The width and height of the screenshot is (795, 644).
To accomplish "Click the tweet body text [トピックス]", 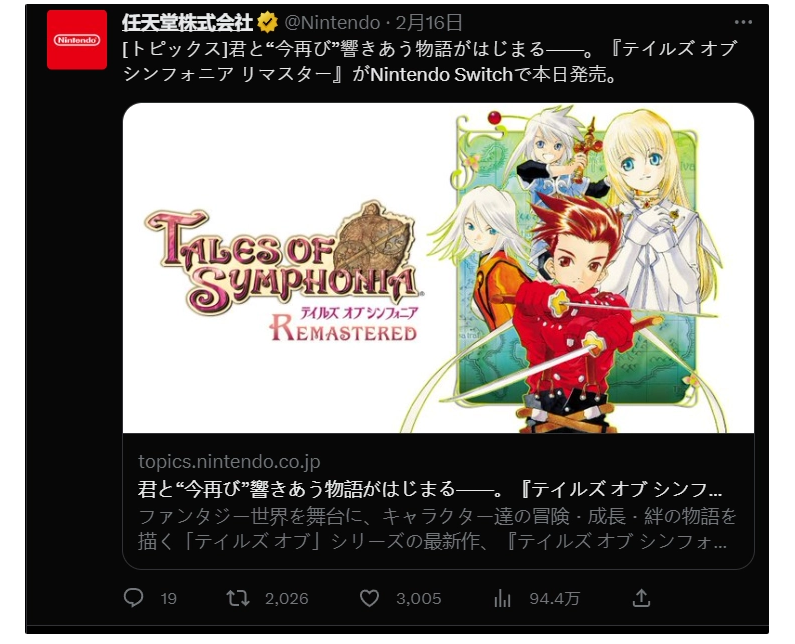I will pyautogui.click(x=430, y=61).
